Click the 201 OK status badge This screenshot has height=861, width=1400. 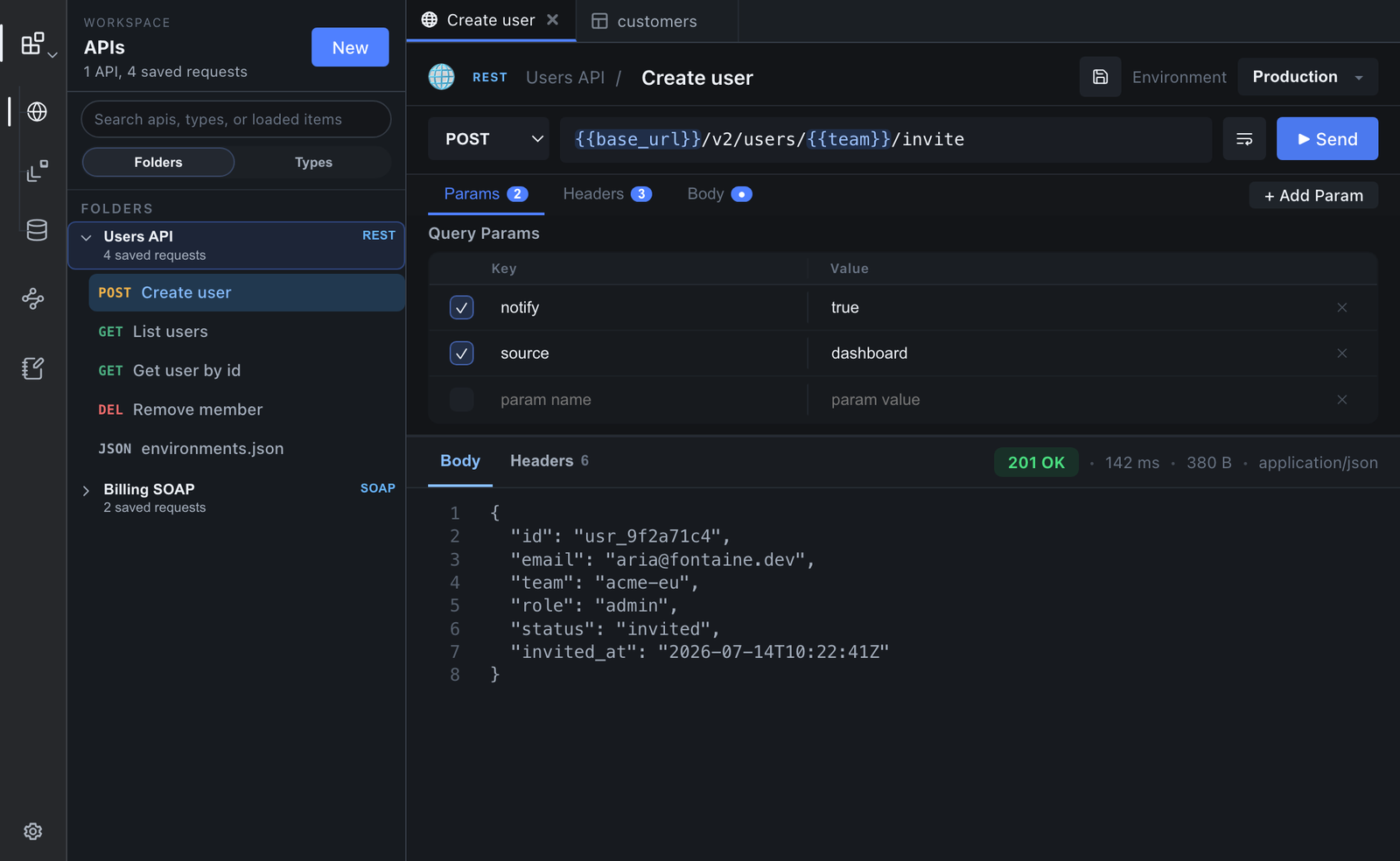point(1036,463)
